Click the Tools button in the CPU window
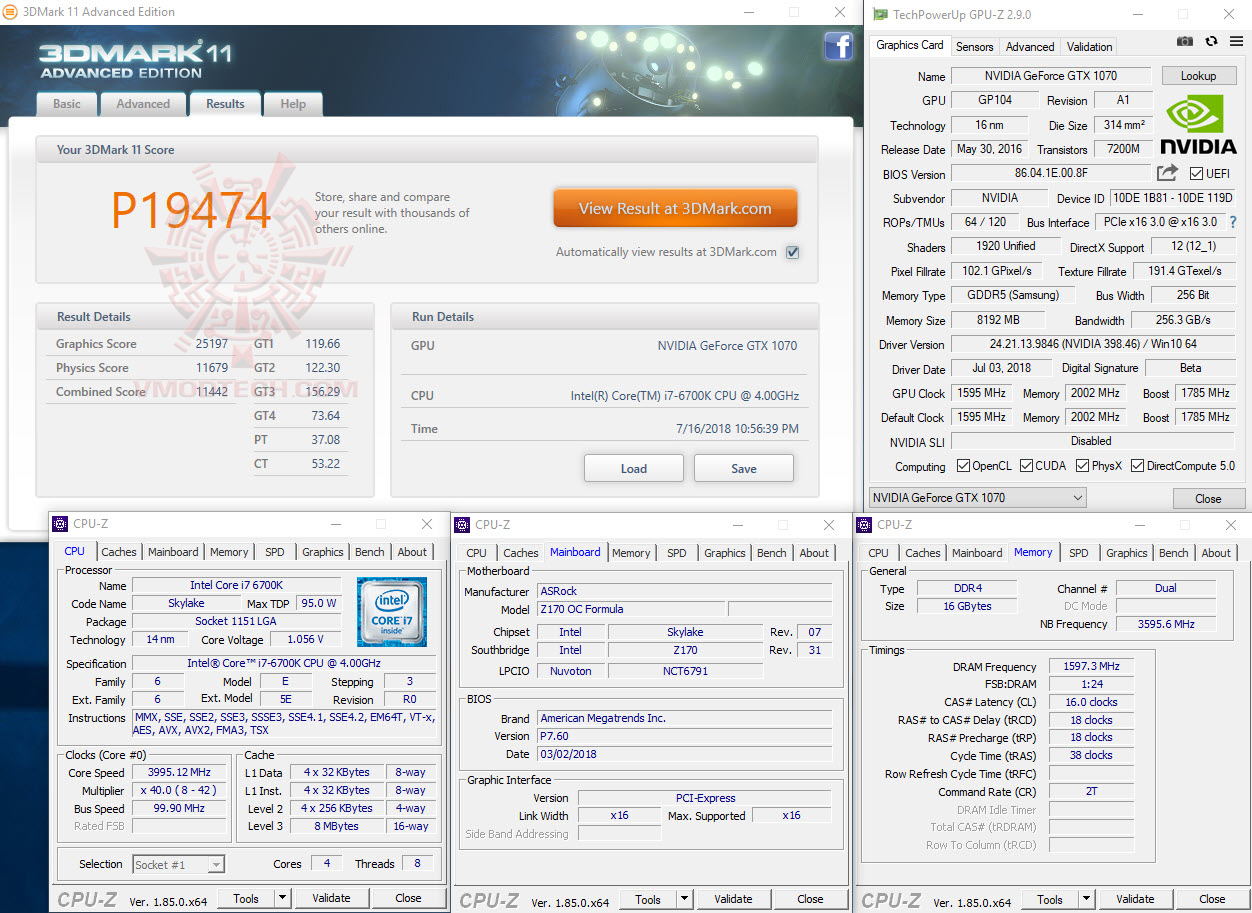Screen dimensions: 1252x913 pos(246,898)
